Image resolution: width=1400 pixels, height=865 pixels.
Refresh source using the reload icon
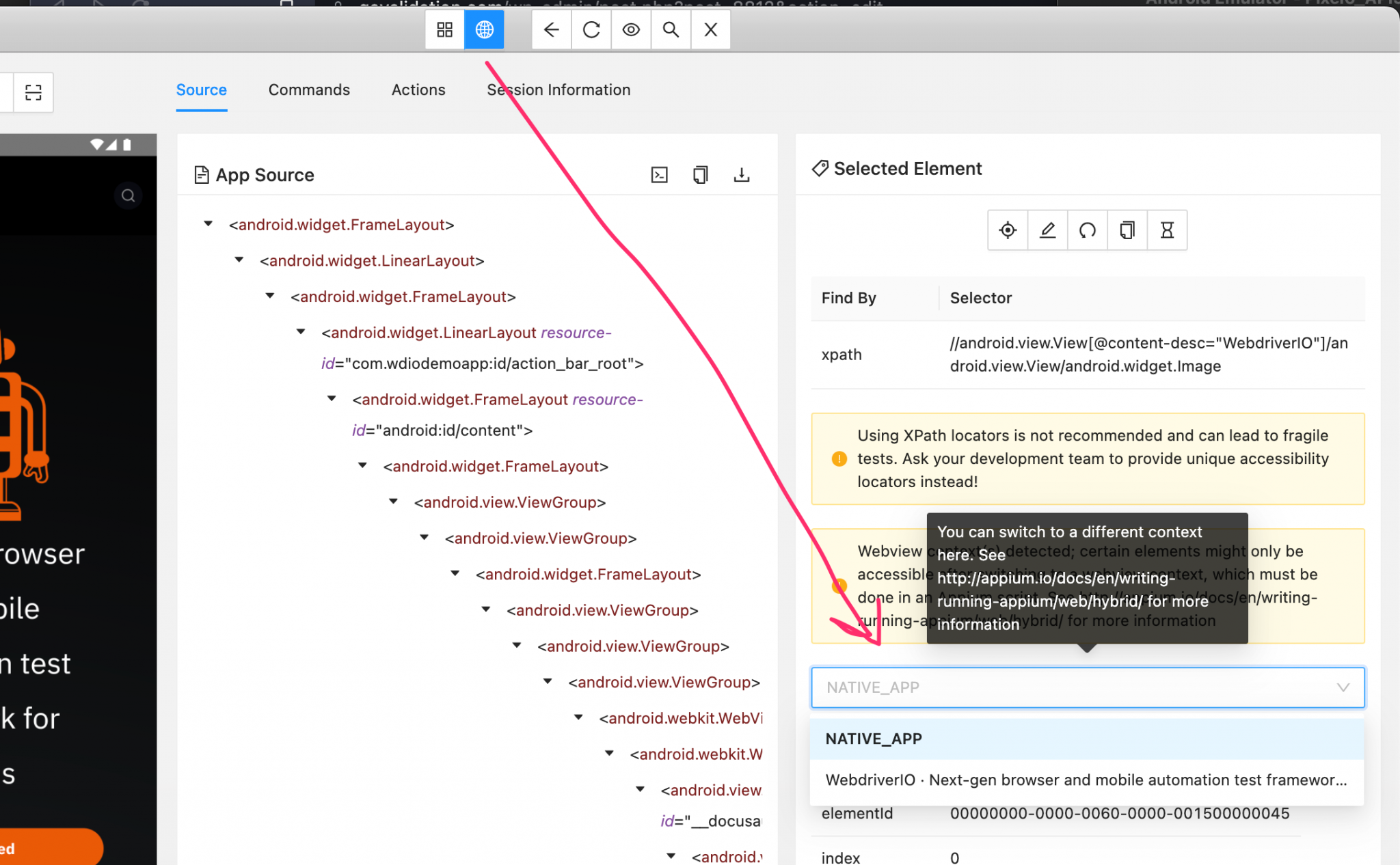point(591,29)
